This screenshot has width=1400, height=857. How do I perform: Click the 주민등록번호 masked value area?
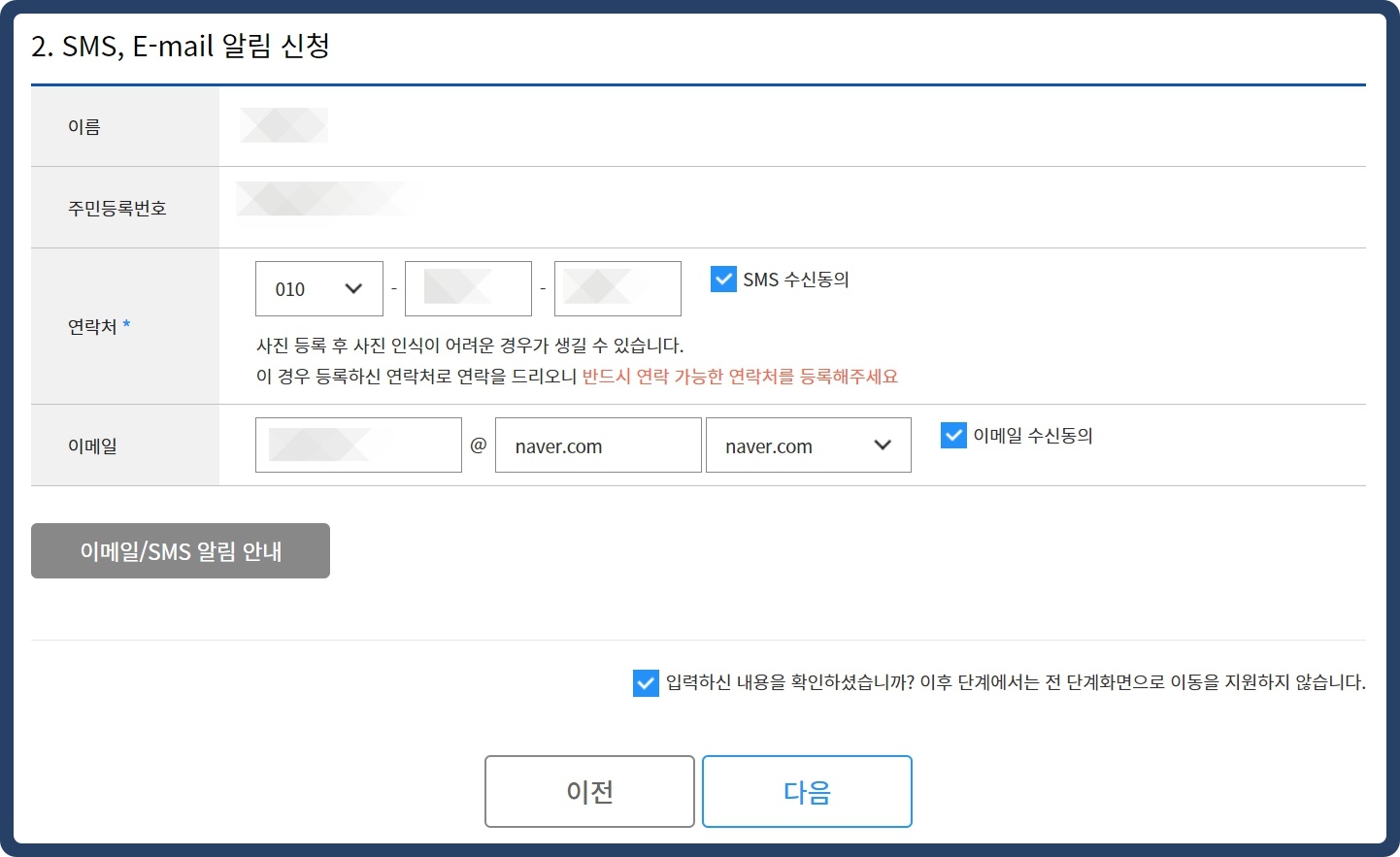[x=330, y=198]
